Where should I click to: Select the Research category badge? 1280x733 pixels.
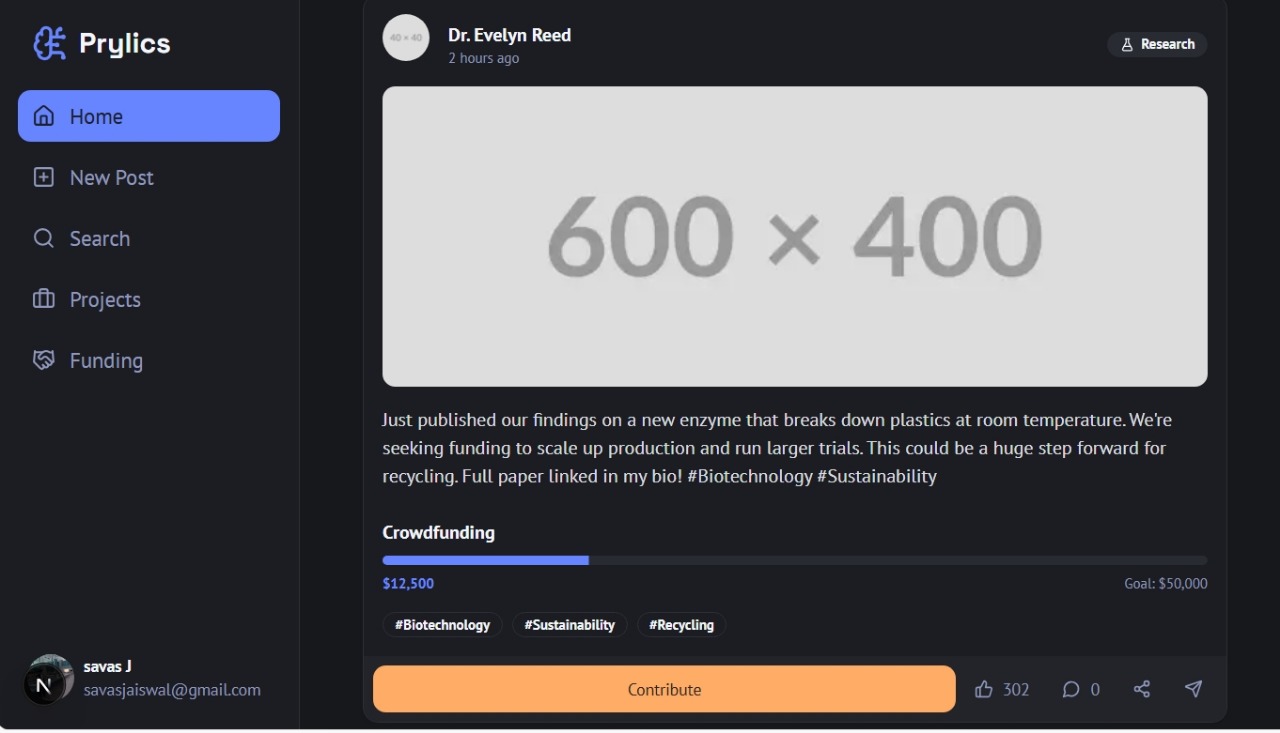tap(1157, 44)
